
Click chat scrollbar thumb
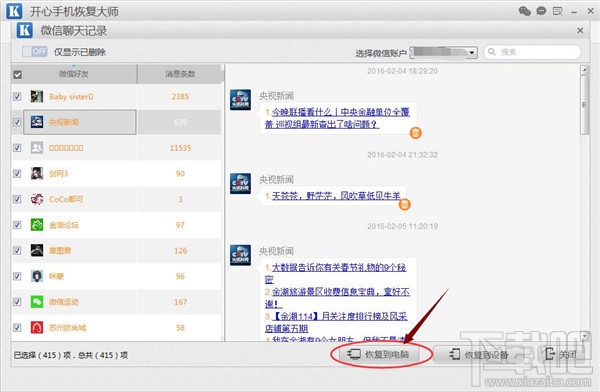[584, 105]
